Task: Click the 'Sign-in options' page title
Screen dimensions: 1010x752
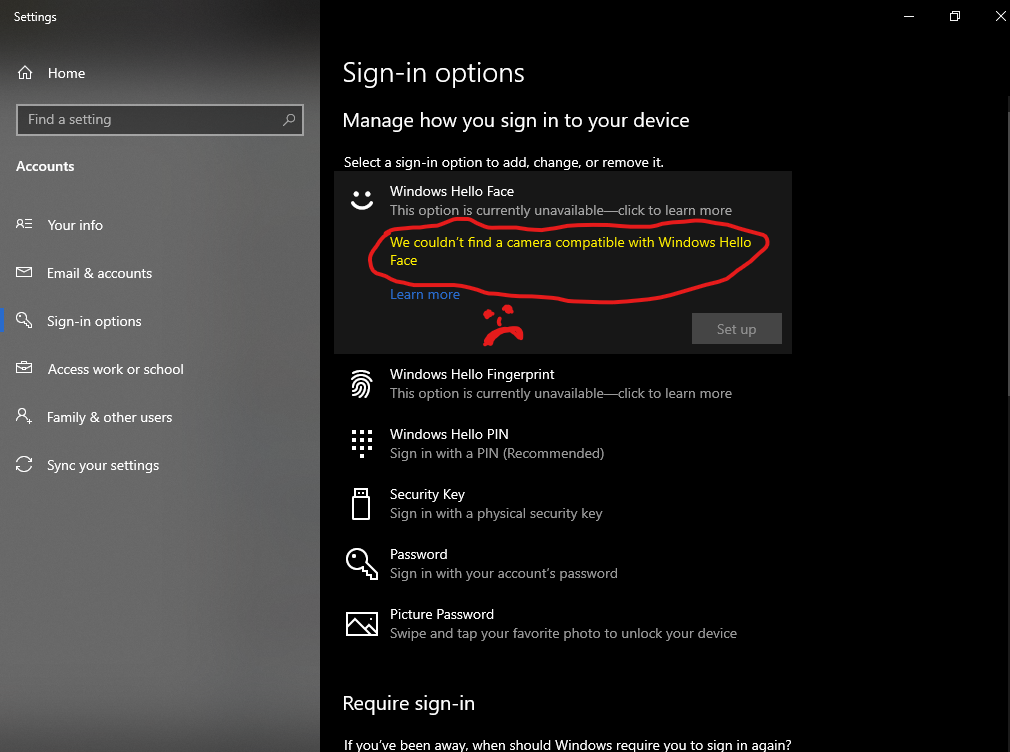Action: [434, 73]
